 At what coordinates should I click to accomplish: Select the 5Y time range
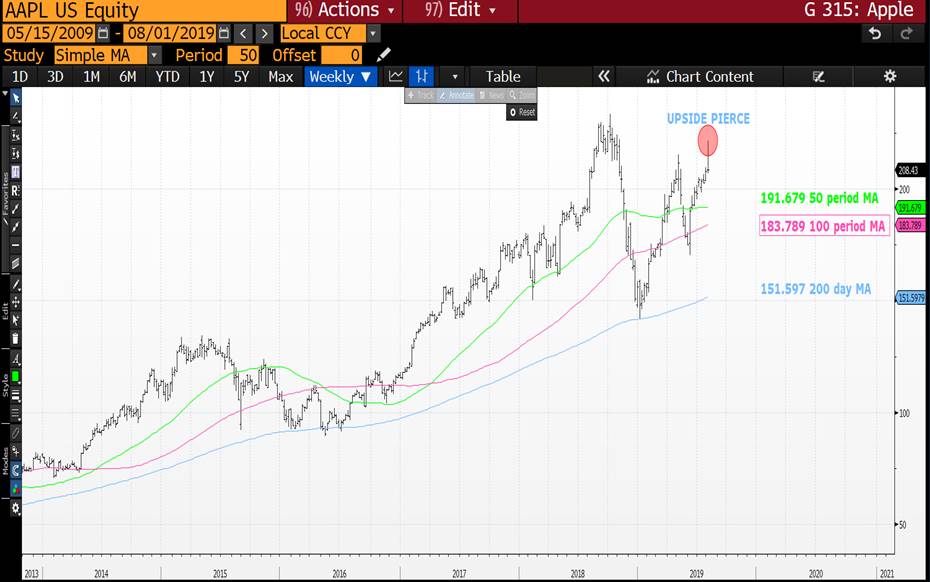[241, 77]
